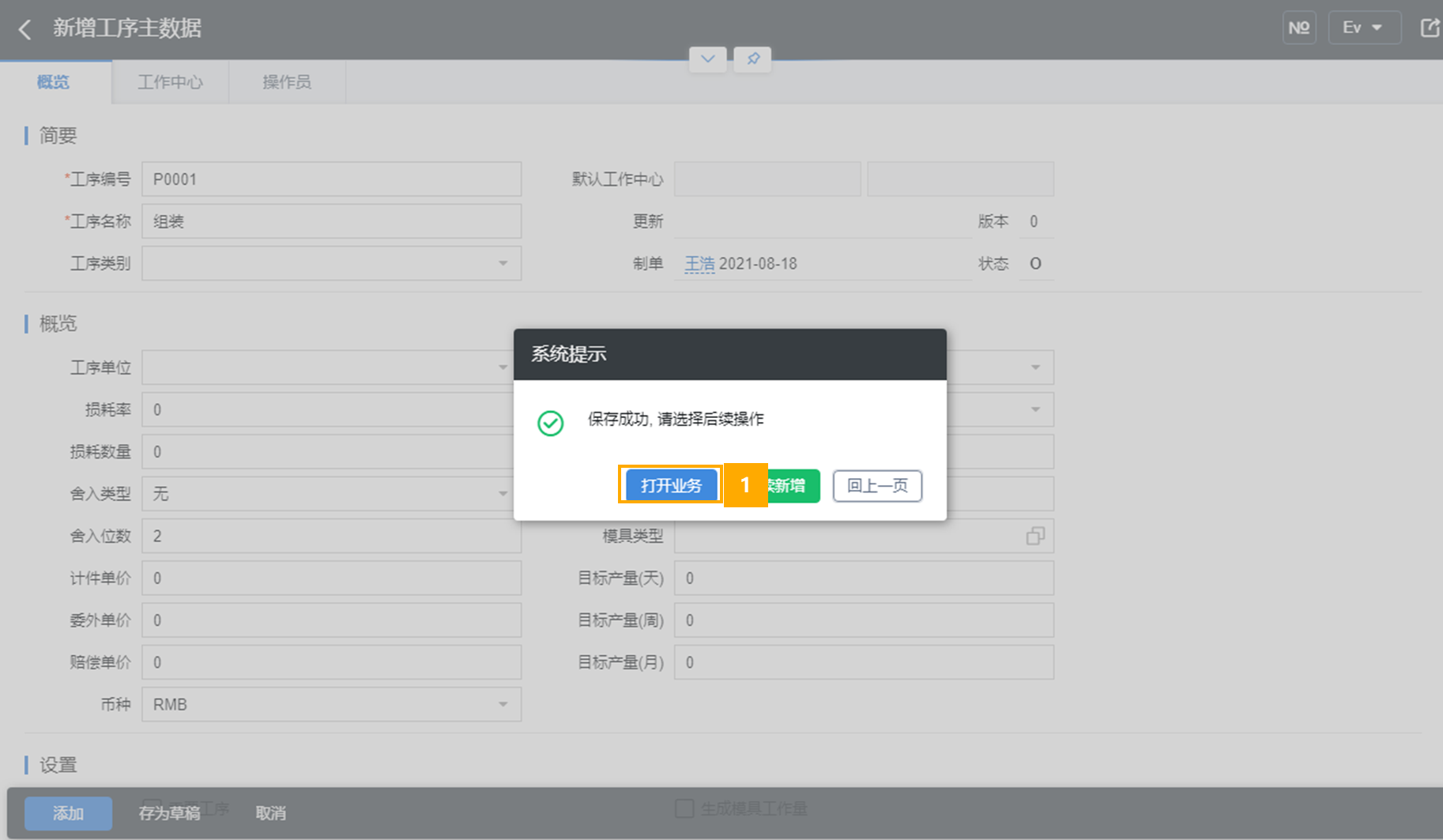Viewport: 1443px width, 840px height.
Task: Click the No. numbering icon in header
Action: click(1299, 28)
